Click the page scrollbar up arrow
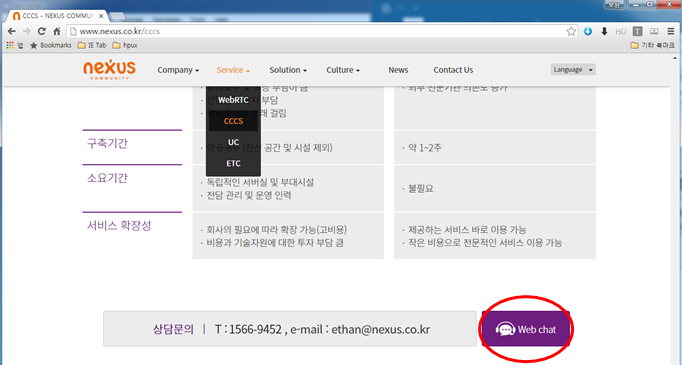 click(x=675, y=57)
